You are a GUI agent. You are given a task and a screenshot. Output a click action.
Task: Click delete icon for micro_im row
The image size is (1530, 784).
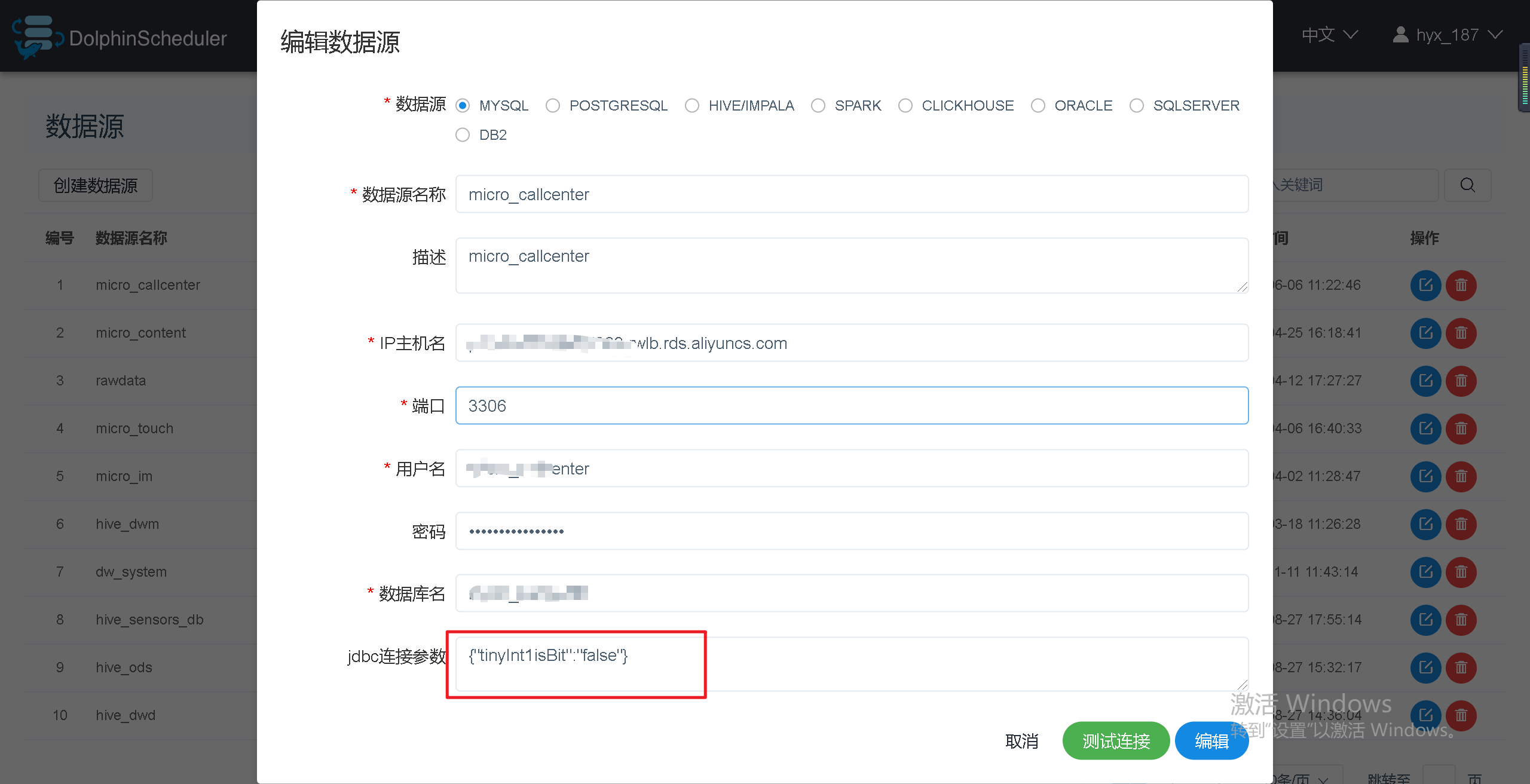(x=1461, y=476)
